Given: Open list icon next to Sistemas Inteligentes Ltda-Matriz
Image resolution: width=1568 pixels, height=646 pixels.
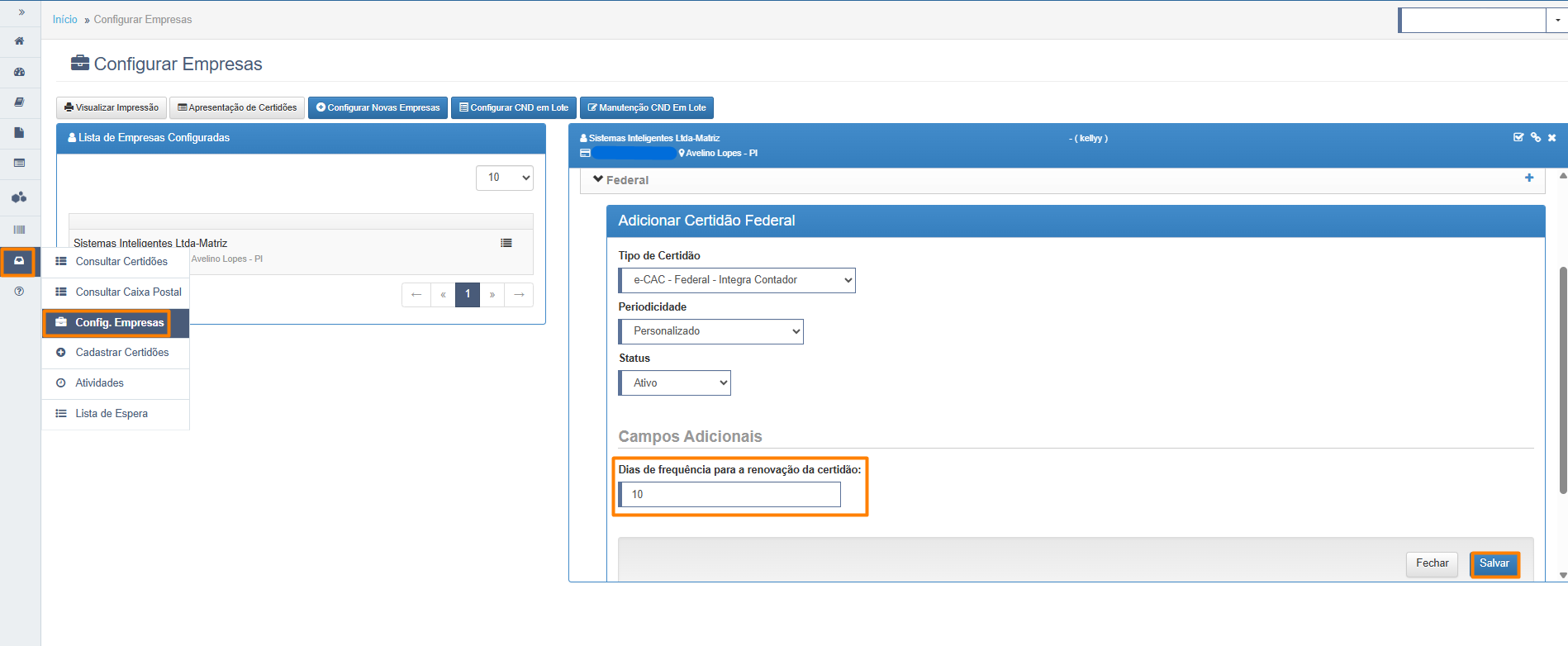Looking at the screenshot, I should point(506,243).
